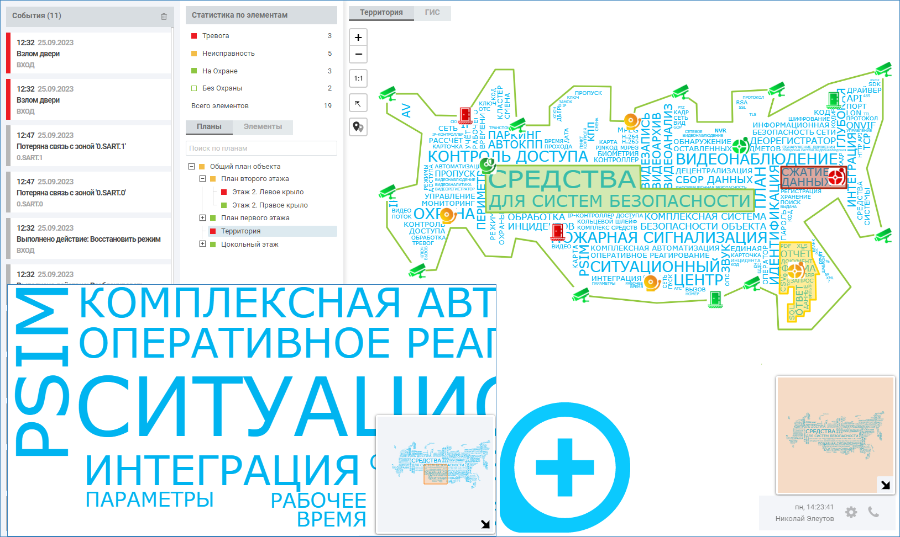This screenshot has height=537, width=900.
Task: Click orange Неисправность legend swatch
Action: (x=194, y=53)
